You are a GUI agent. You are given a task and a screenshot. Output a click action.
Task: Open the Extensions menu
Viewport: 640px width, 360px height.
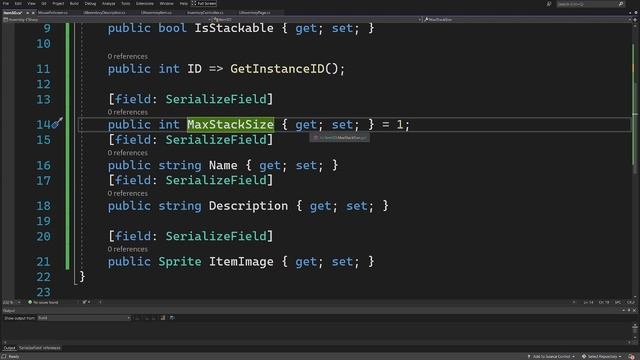[144, 4]
